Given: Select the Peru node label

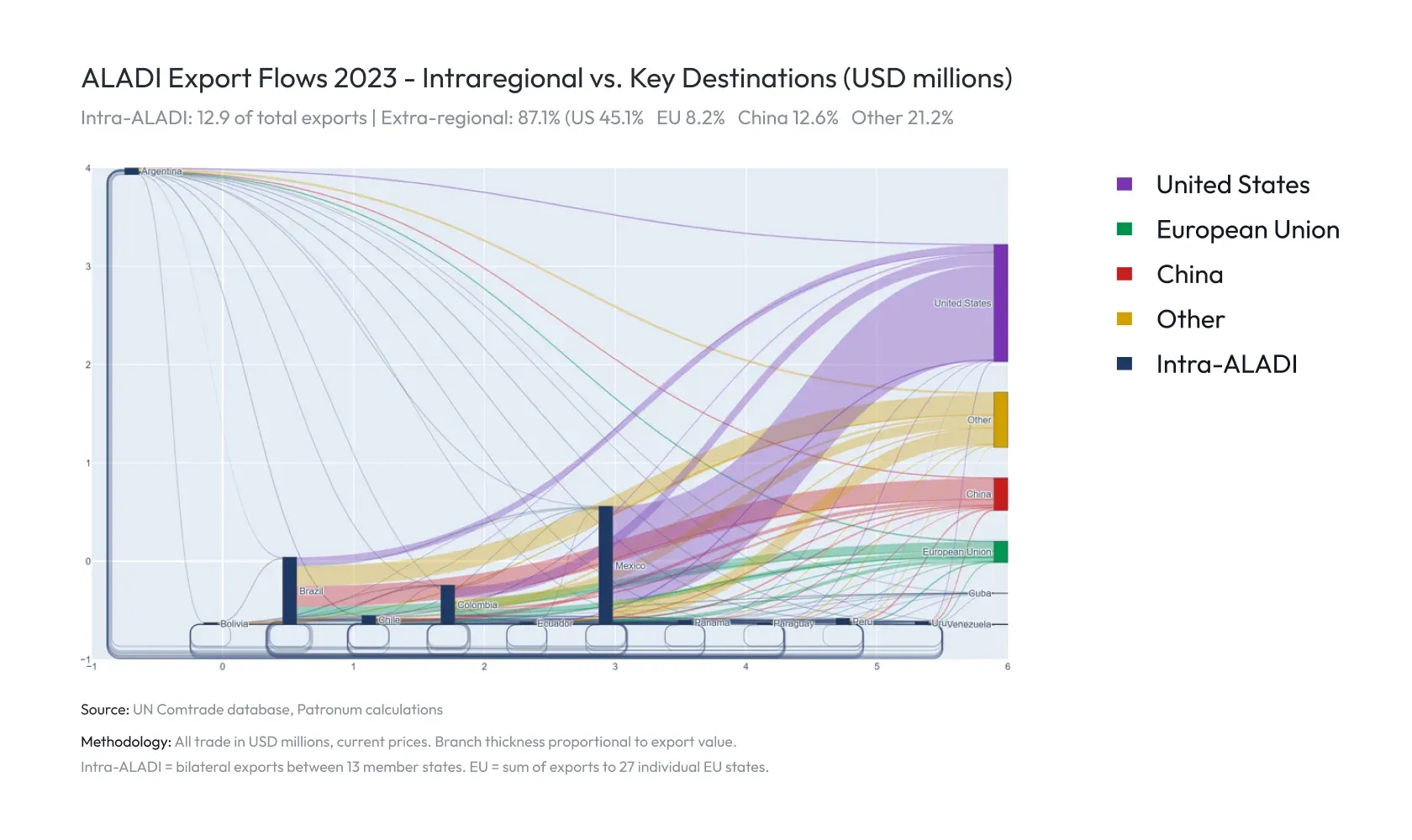Looking at the screenshot, I should (x=861, y=623).
